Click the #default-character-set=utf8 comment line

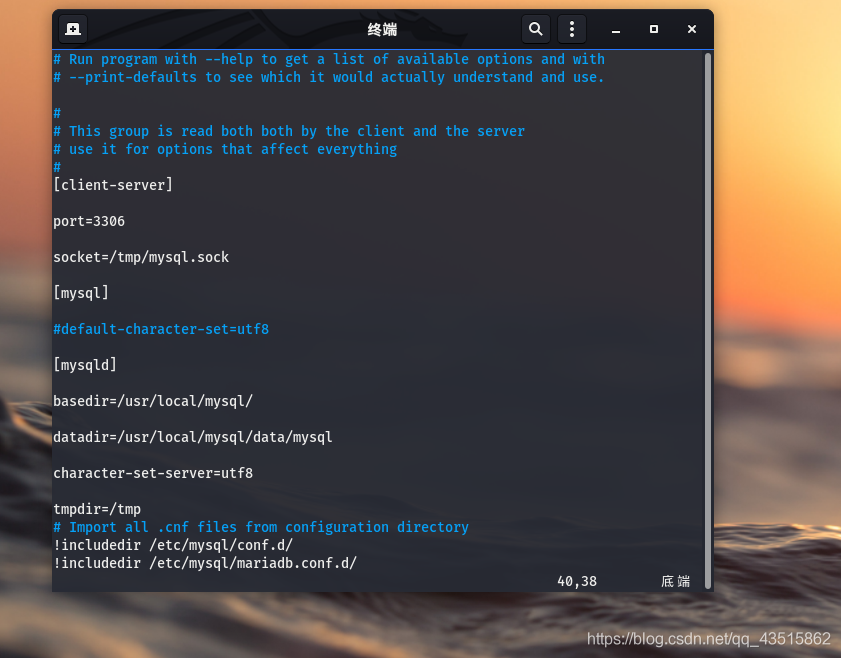(161, 329)
